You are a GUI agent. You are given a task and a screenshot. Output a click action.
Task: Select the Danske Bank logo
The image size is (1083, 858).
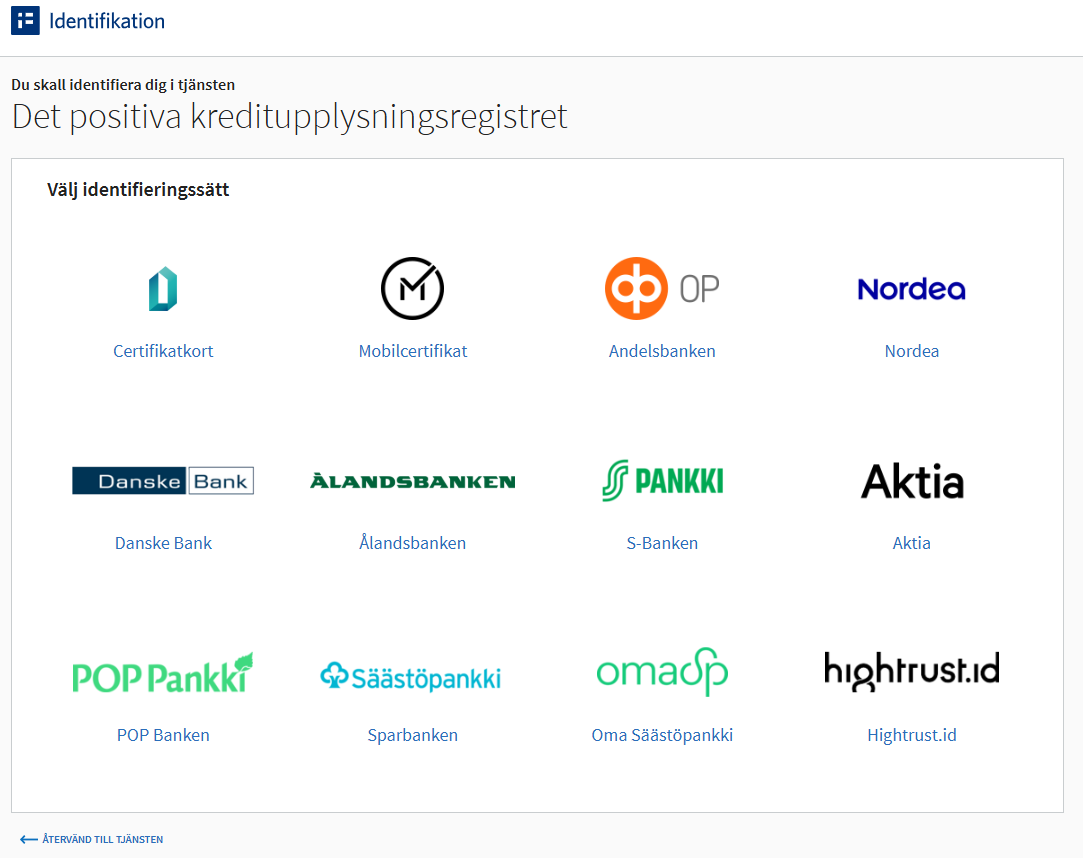(x=163, y=480)
